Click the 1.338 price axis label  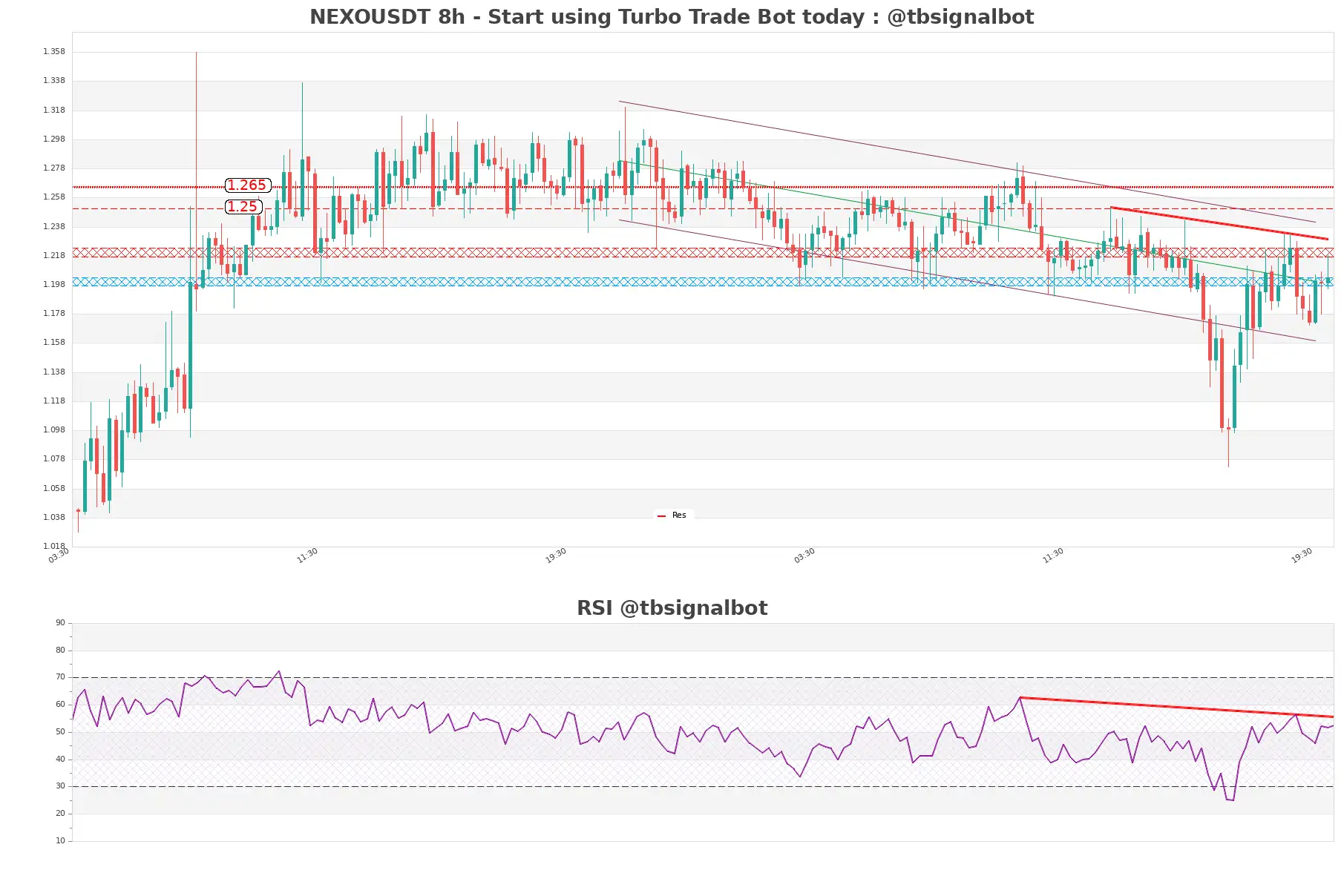(54, 81)
